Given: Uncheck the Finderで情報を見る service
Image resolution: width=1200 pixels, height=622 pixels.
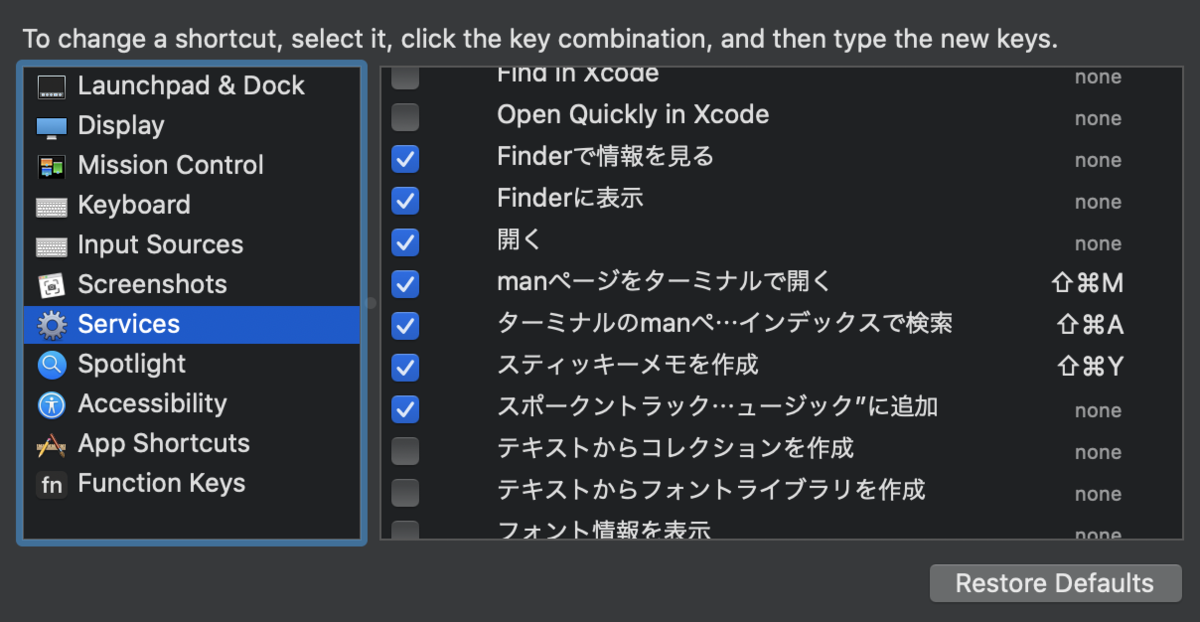Looking at the screenshot, I should pos(405,159).
